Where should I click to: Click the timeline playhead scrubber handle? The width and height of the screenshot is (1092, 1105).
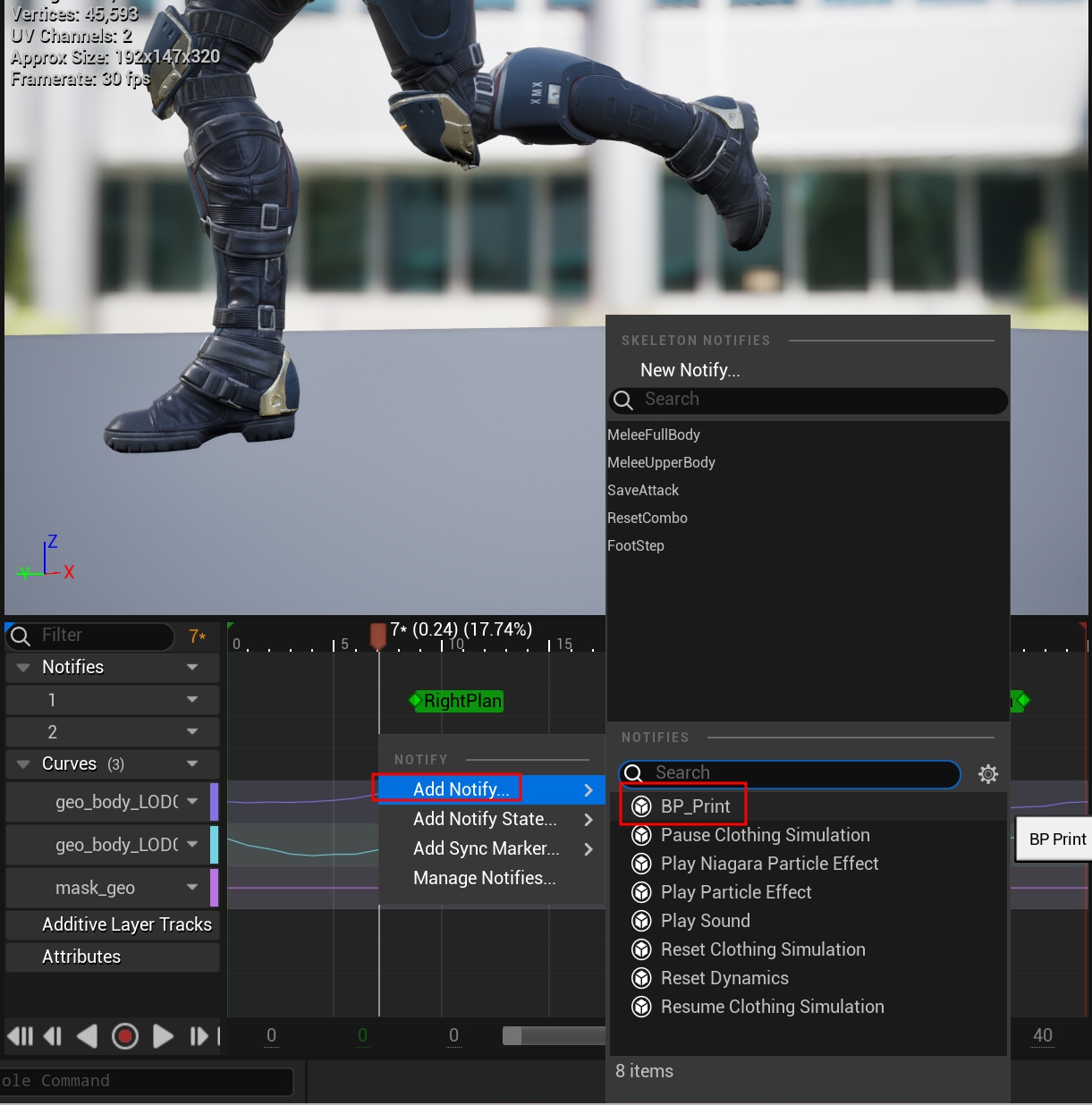tap(378, 636)
